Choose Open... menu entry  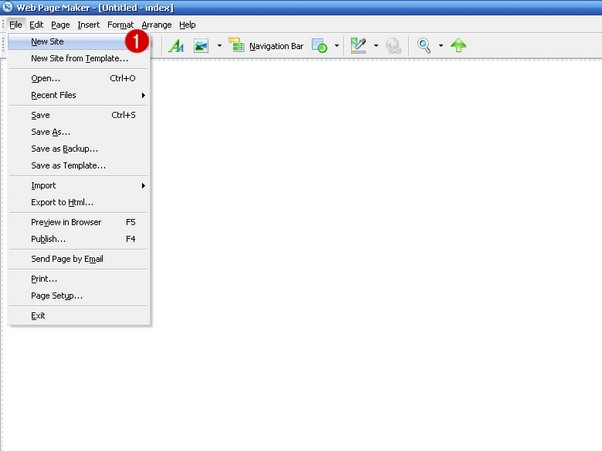click(79, 78)
